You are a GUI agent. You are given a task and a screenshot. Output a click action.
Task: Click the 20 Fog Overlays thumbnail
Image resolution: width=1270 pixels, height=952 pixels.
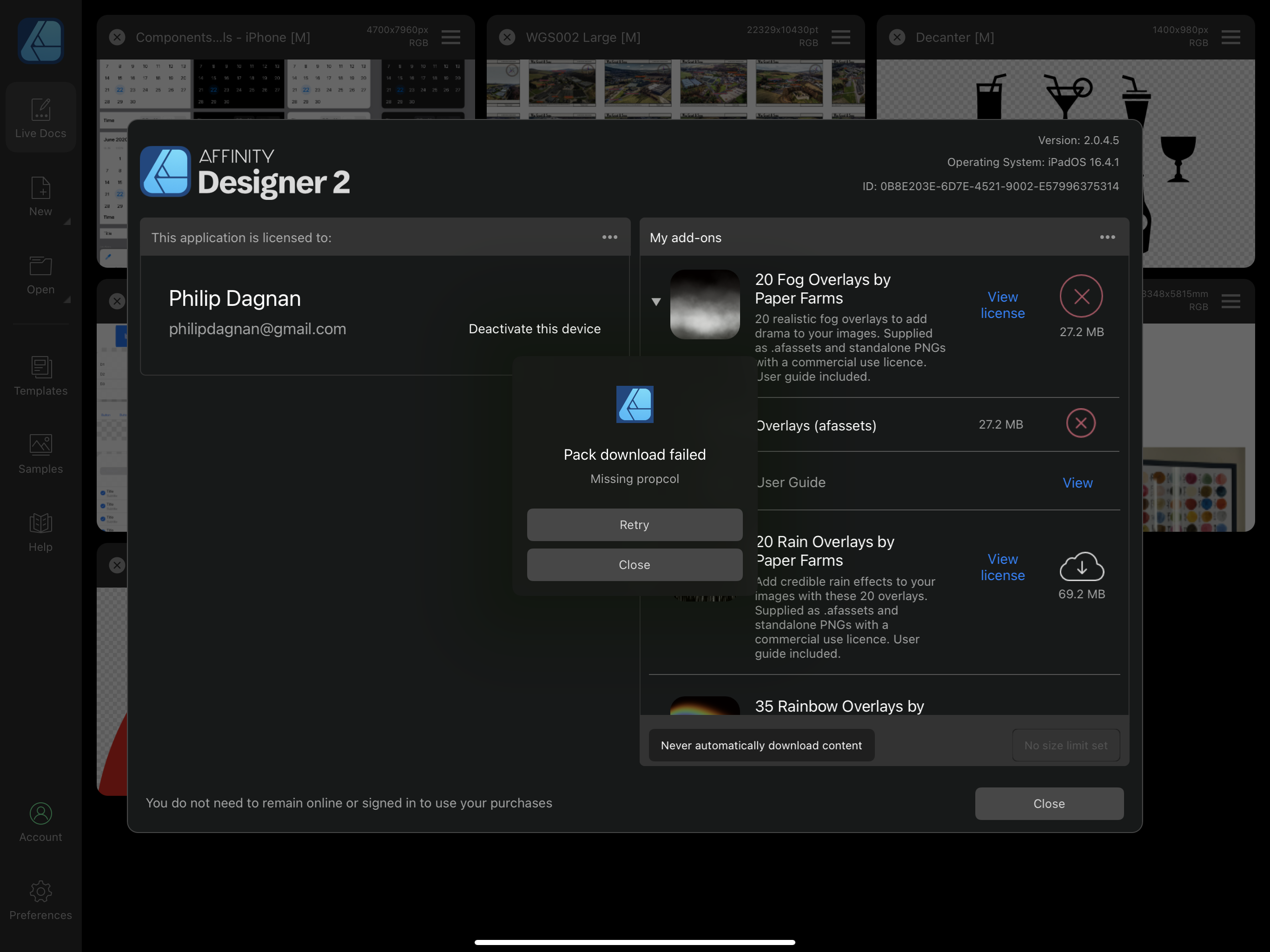point(704,304)
